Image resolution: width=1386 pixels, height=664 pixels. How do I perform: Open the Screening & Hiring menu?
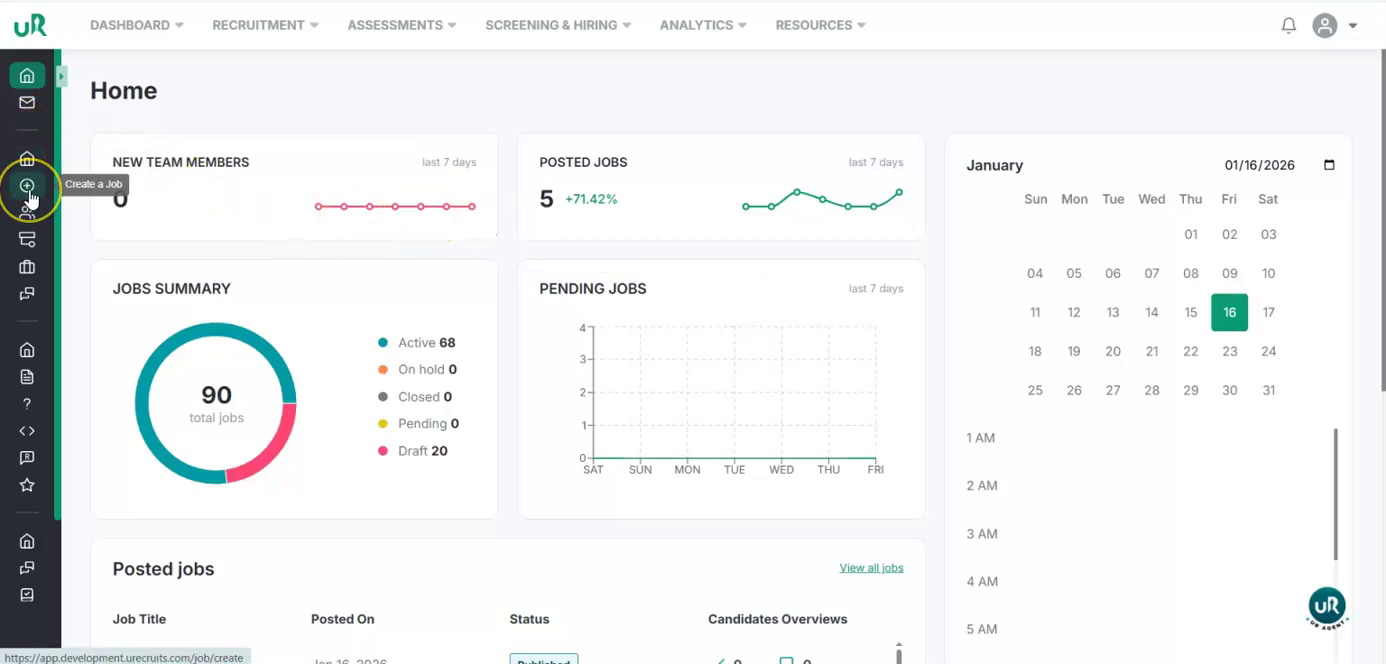(557, 25)
